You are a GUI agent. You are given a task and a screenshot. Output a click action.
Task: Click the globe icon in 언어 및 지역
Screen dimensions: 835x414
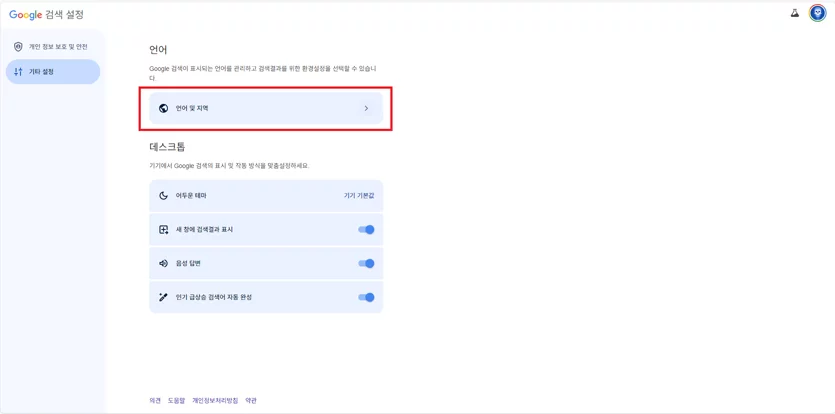point(163,108)
